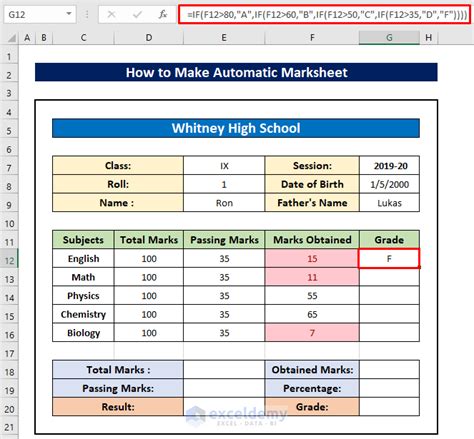474x439 pixels.
Task: Select column G header
Action: (x=389, y=38)
